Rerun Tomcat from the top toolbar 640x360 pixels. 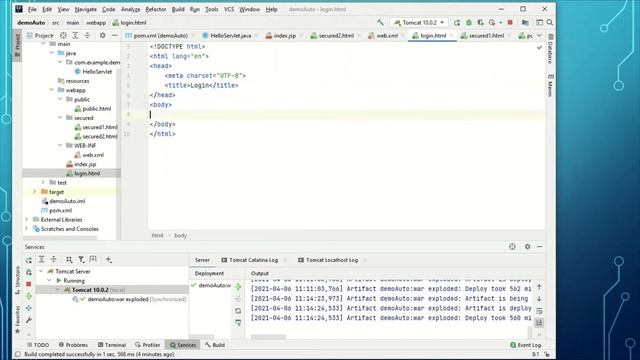pyautogui.click(x=457, y=22)
